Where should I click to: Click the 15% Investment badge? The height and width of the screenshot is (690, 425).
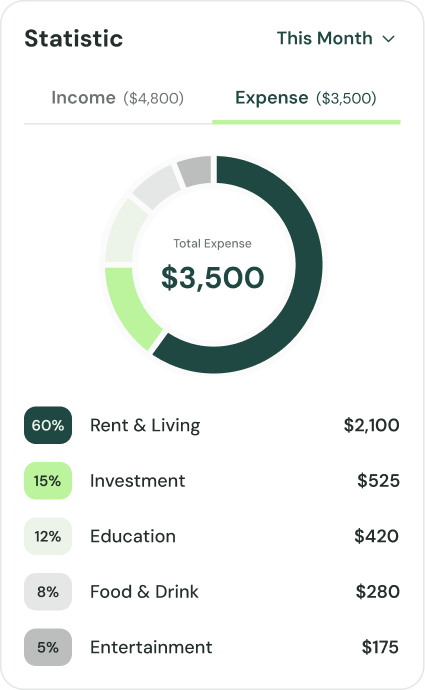48,481
